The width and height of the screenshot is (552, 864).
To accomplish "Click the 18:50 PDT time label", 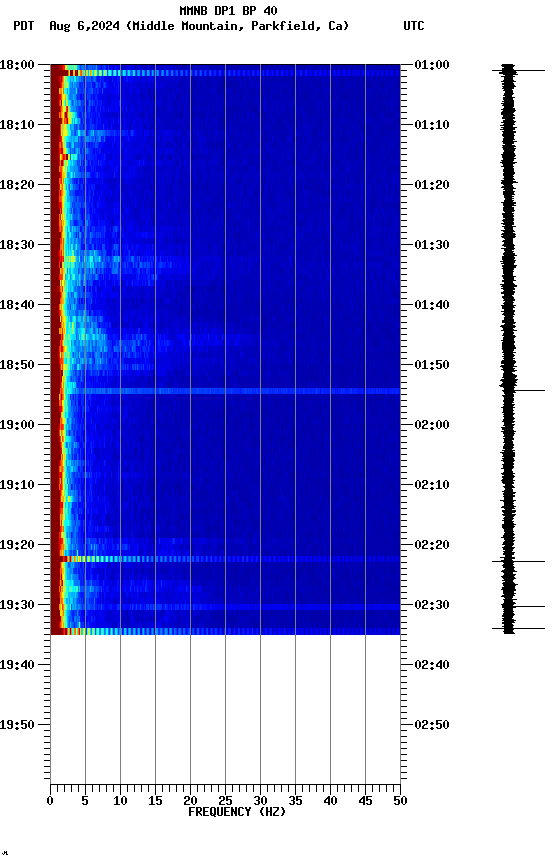I will (x=17, y=365).
